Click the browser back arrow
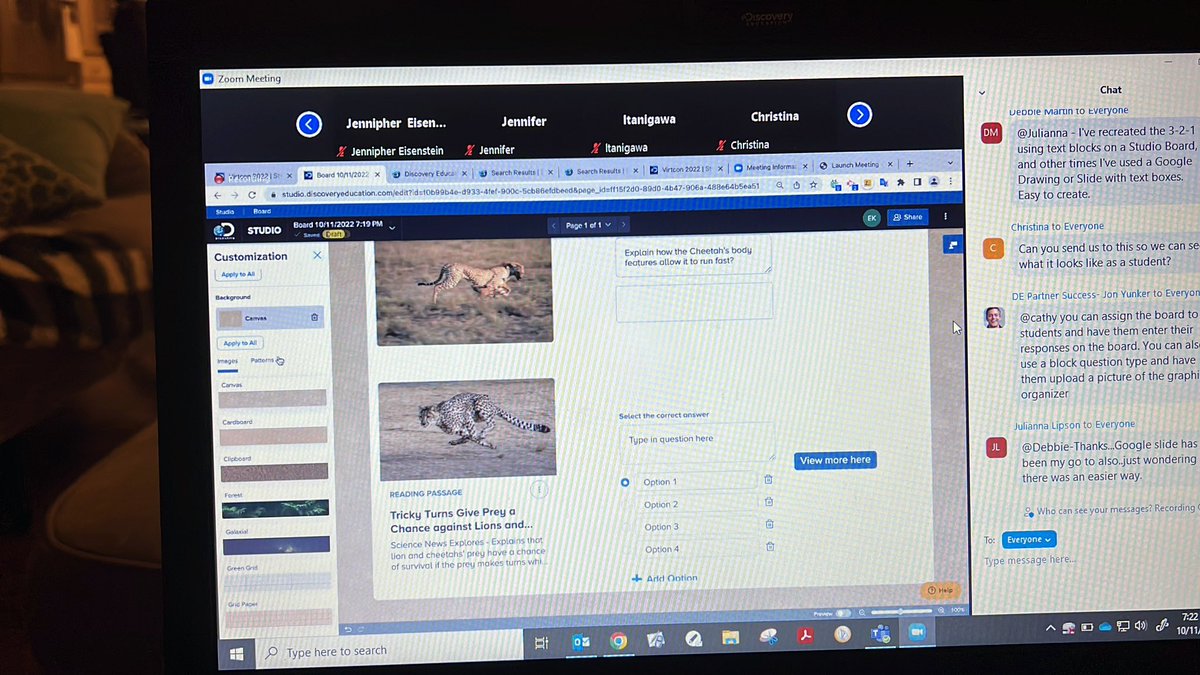This screenshot has height=675, width=1200. coord(218,195)
